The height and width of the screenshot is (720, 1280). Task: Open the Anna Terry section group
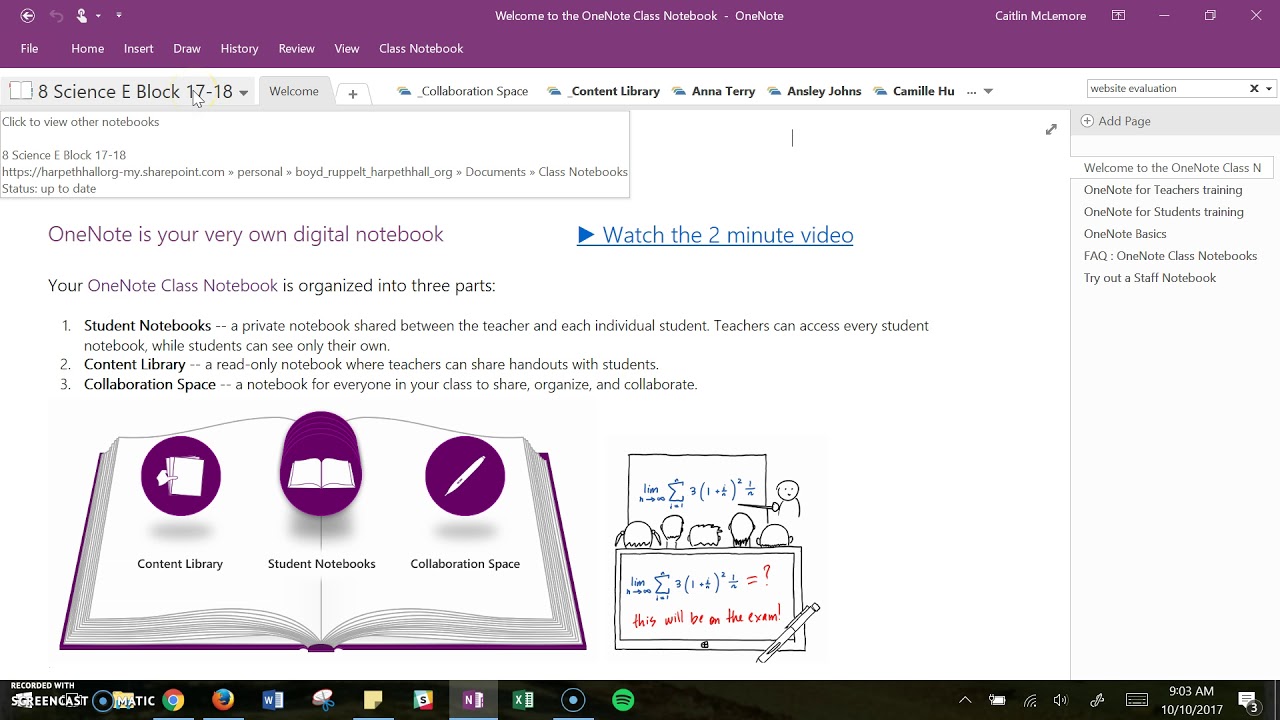(x=714, y=91)
